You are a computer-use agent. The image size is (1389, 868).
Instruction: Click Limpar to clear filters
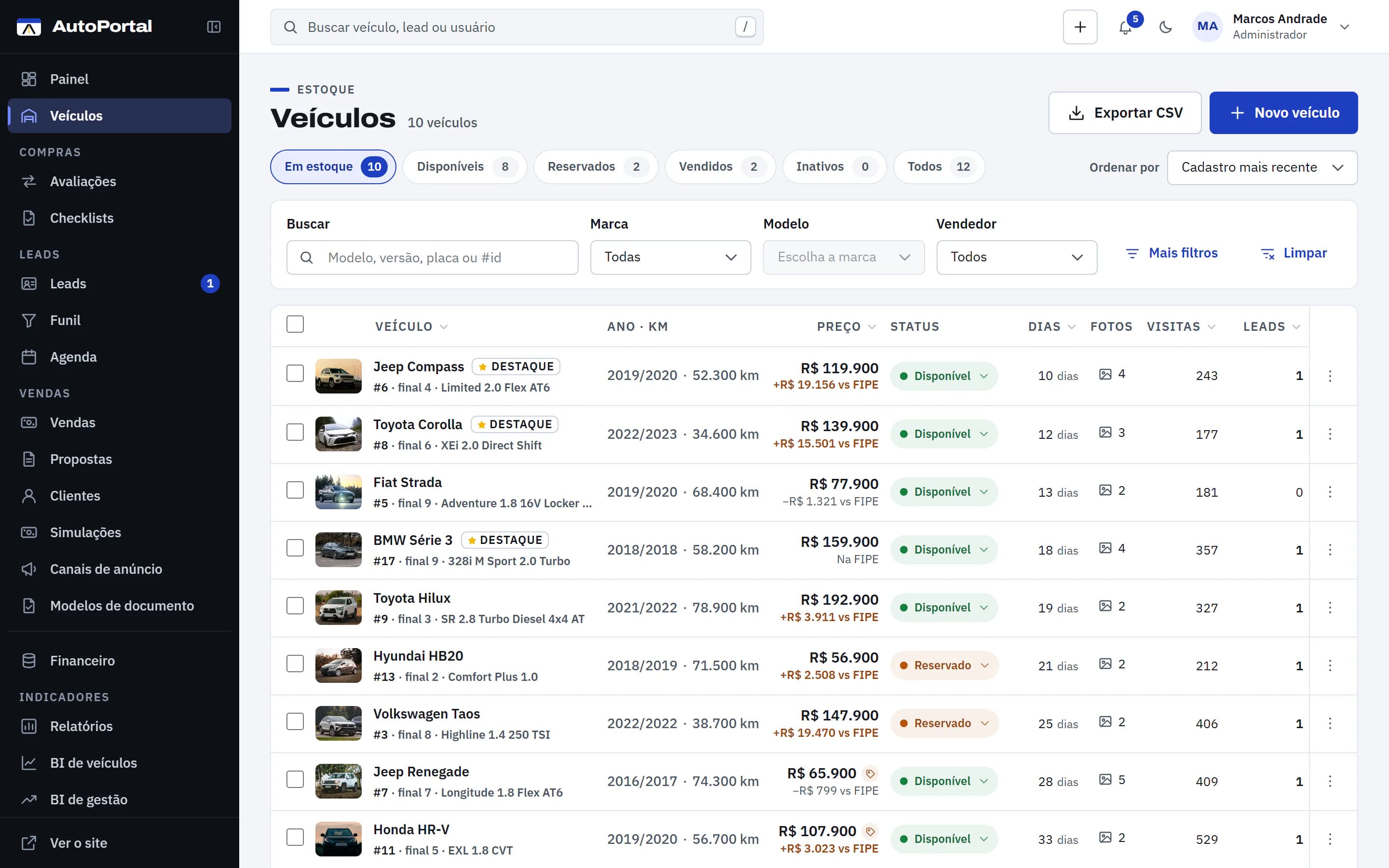(1294, 253)
